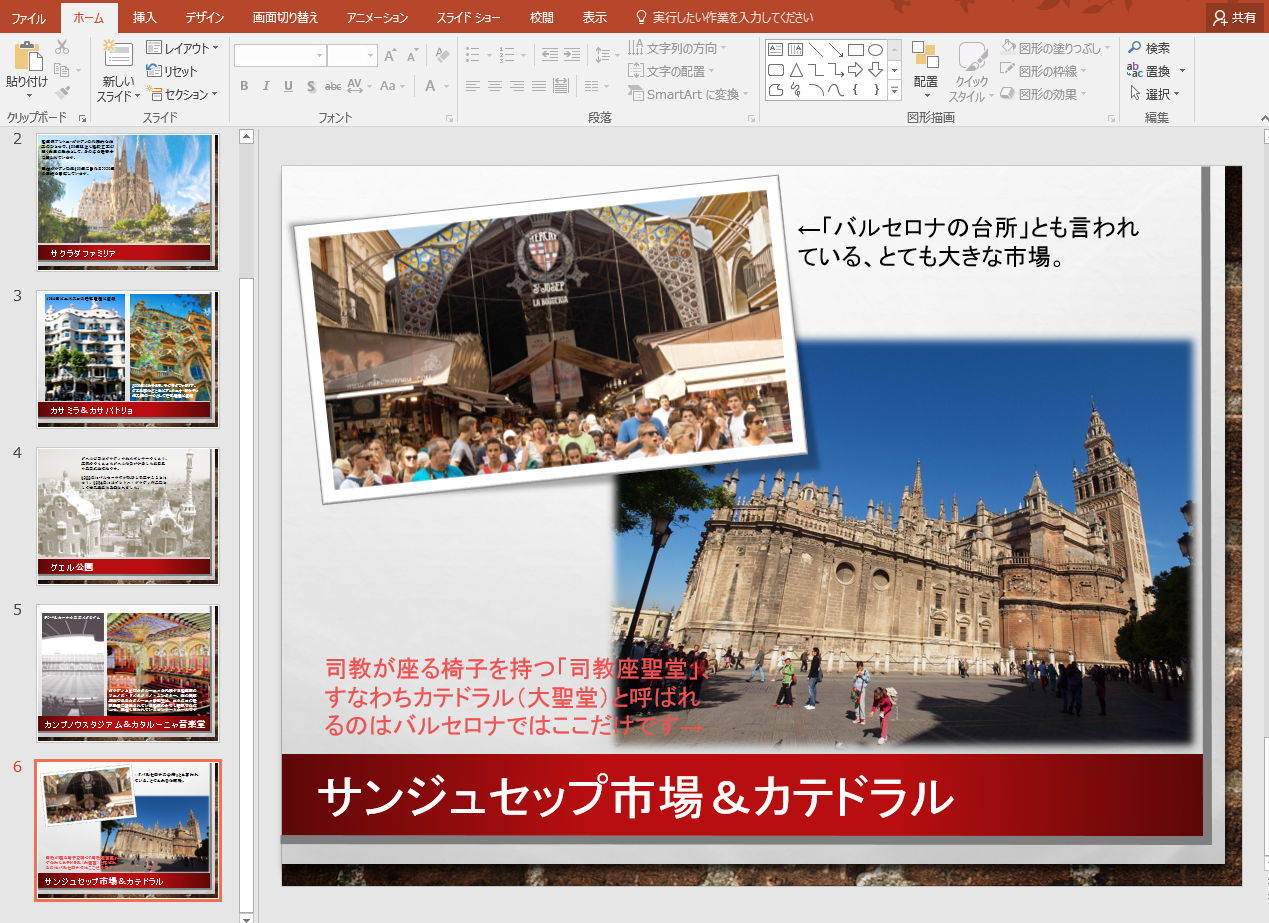The width and height of the screenshot is (1269, 923).
Task: Click the New Slide (新しいスライド) icon
Action: (x=118, y=56)
